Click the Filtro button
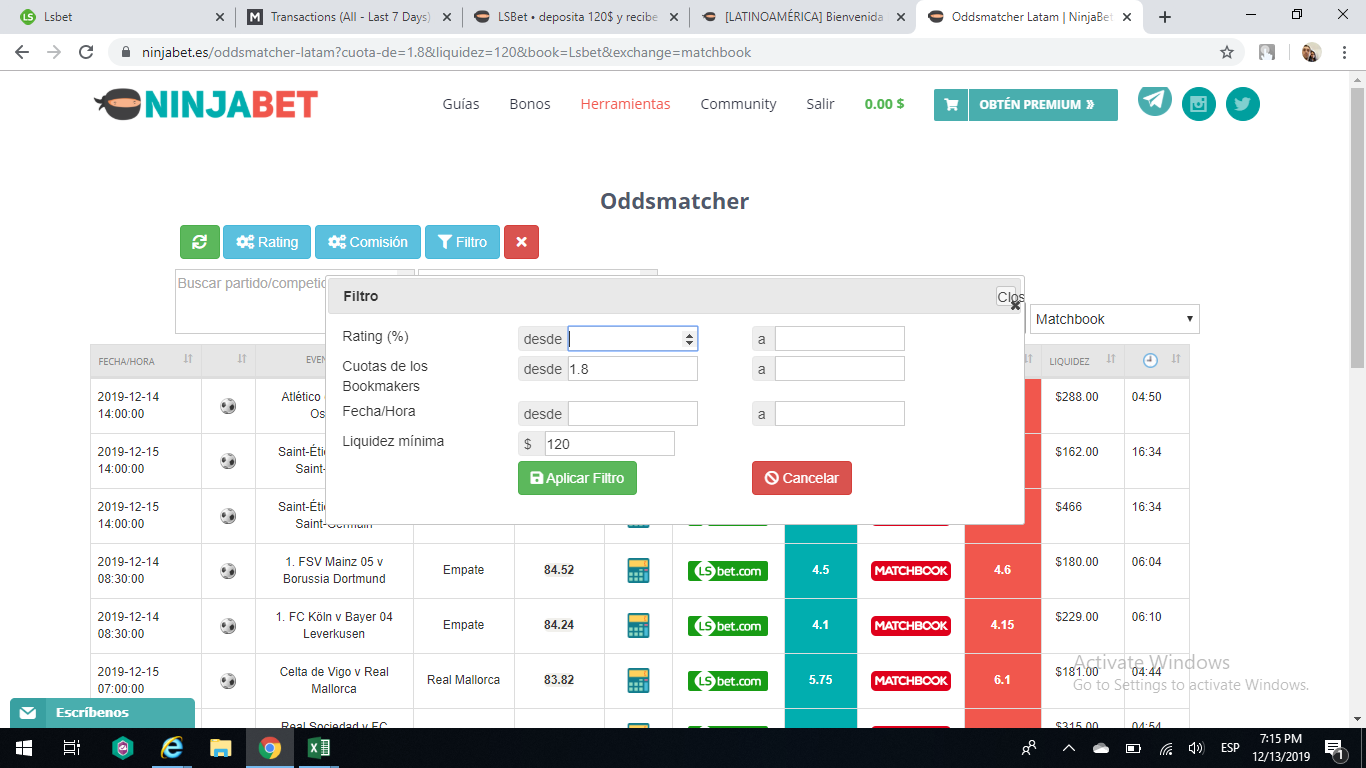The height and width of the screenshot is (768, 1366). point(462,242)
